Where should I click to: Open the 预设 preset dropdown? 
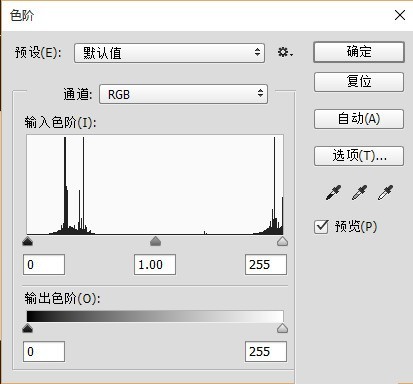[x=169, y=53]
